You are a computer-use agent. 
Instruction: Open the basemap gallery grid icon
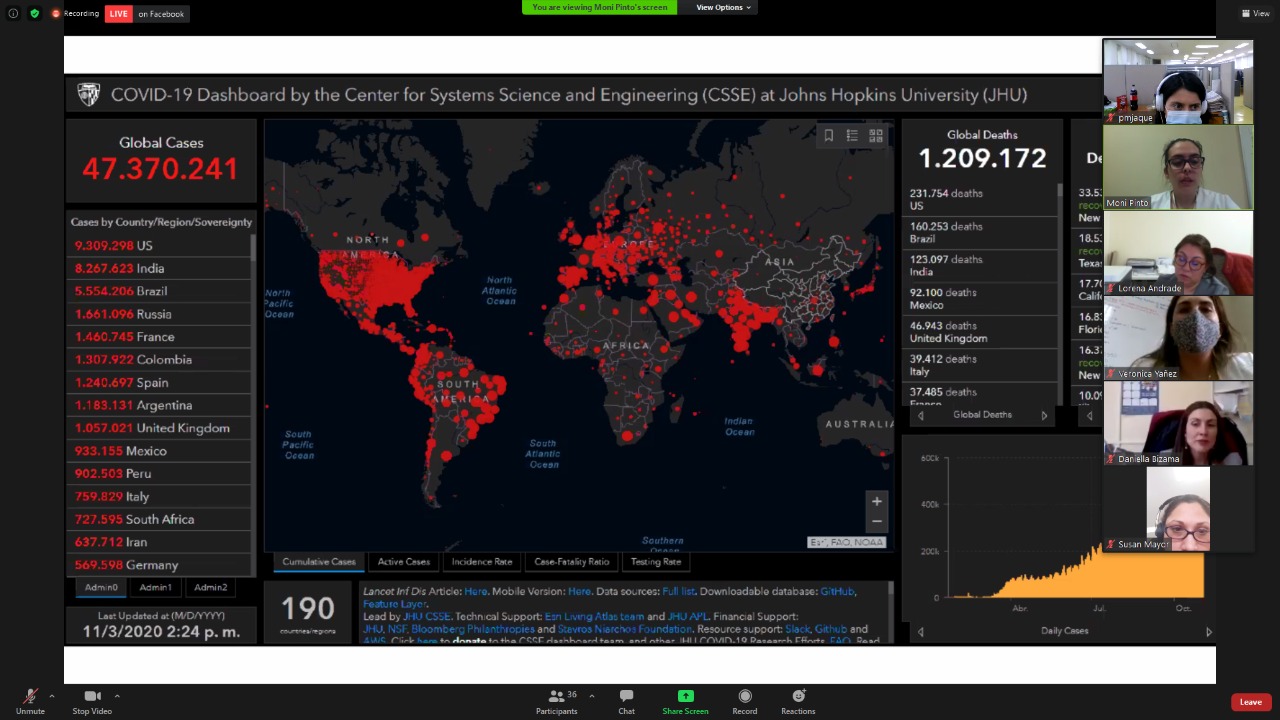[x=876, y=136]
